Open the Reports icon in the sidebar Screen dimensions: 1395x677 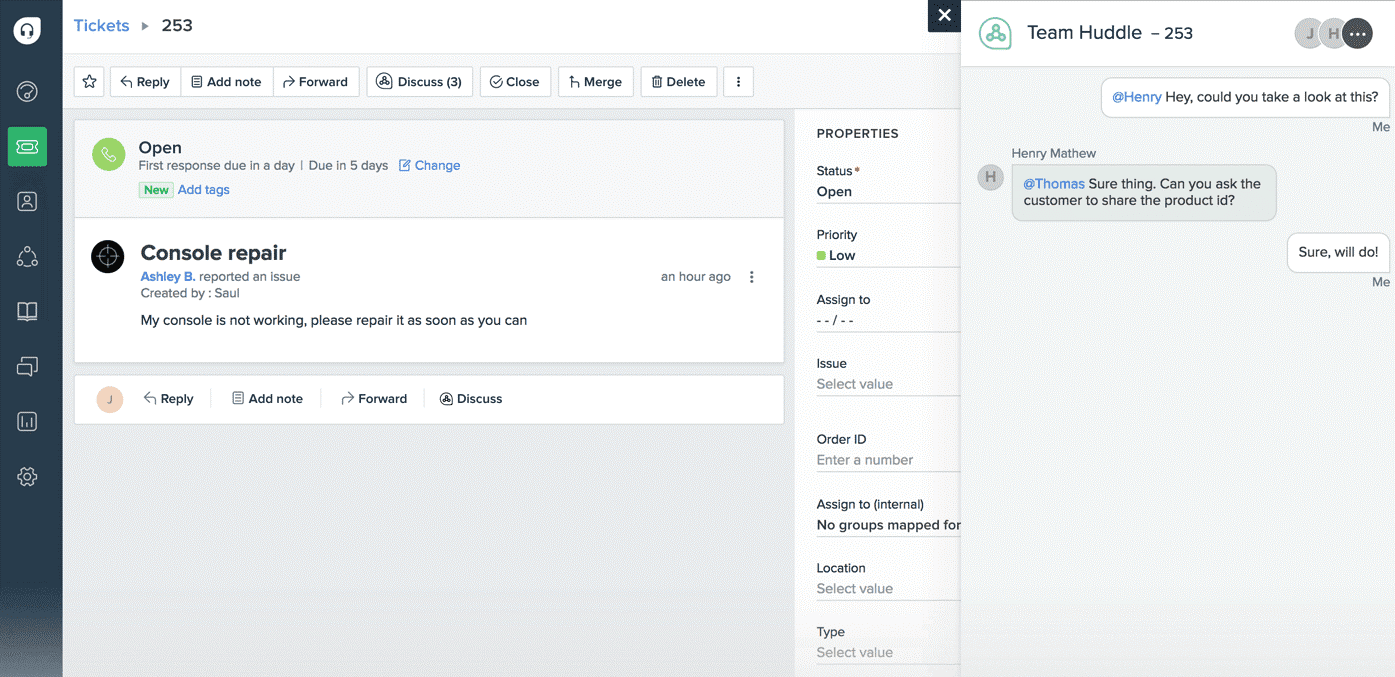click(27, 421)
